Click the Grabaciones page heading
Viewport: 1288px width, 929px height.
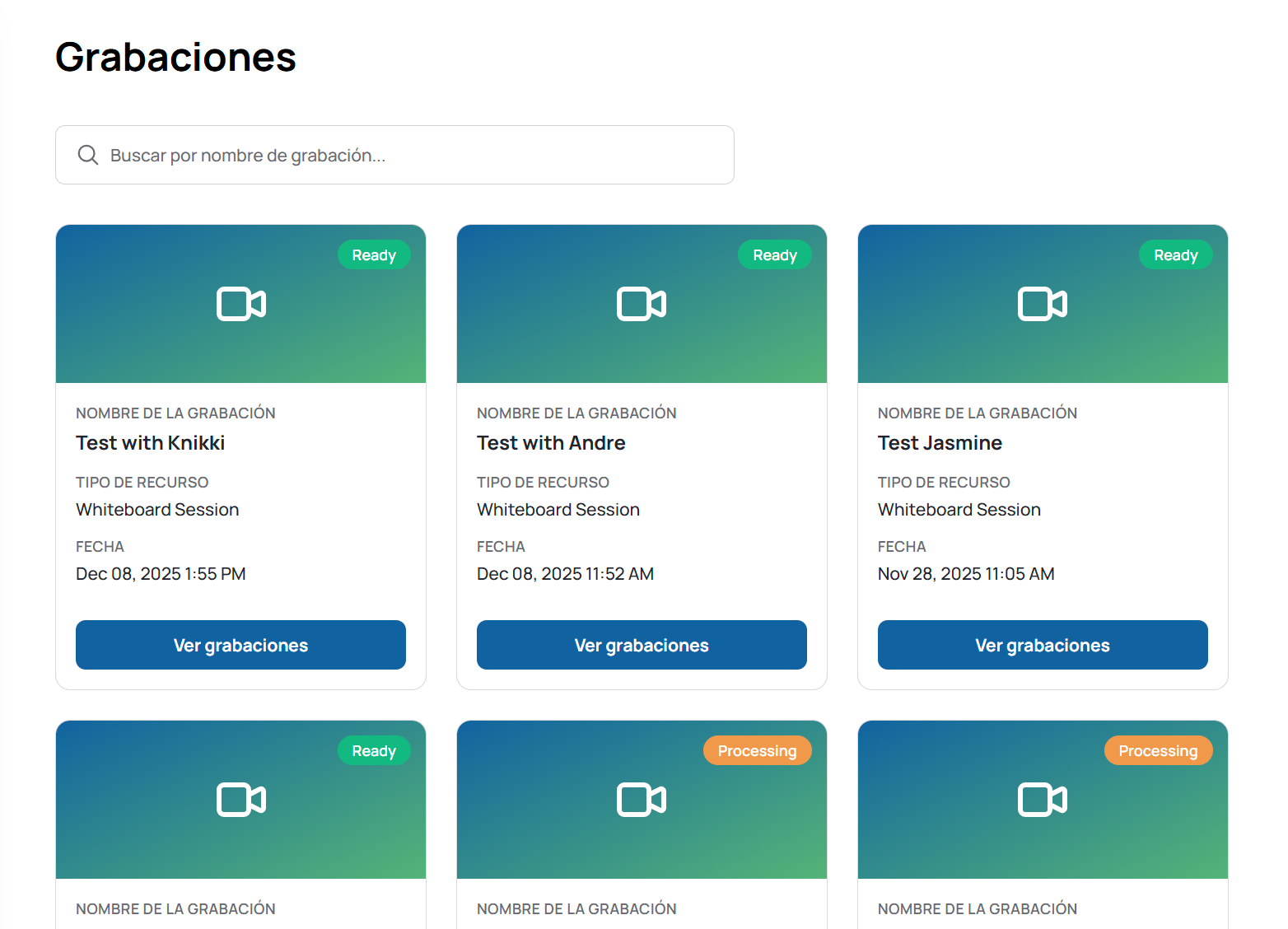[x=175, y=56]
